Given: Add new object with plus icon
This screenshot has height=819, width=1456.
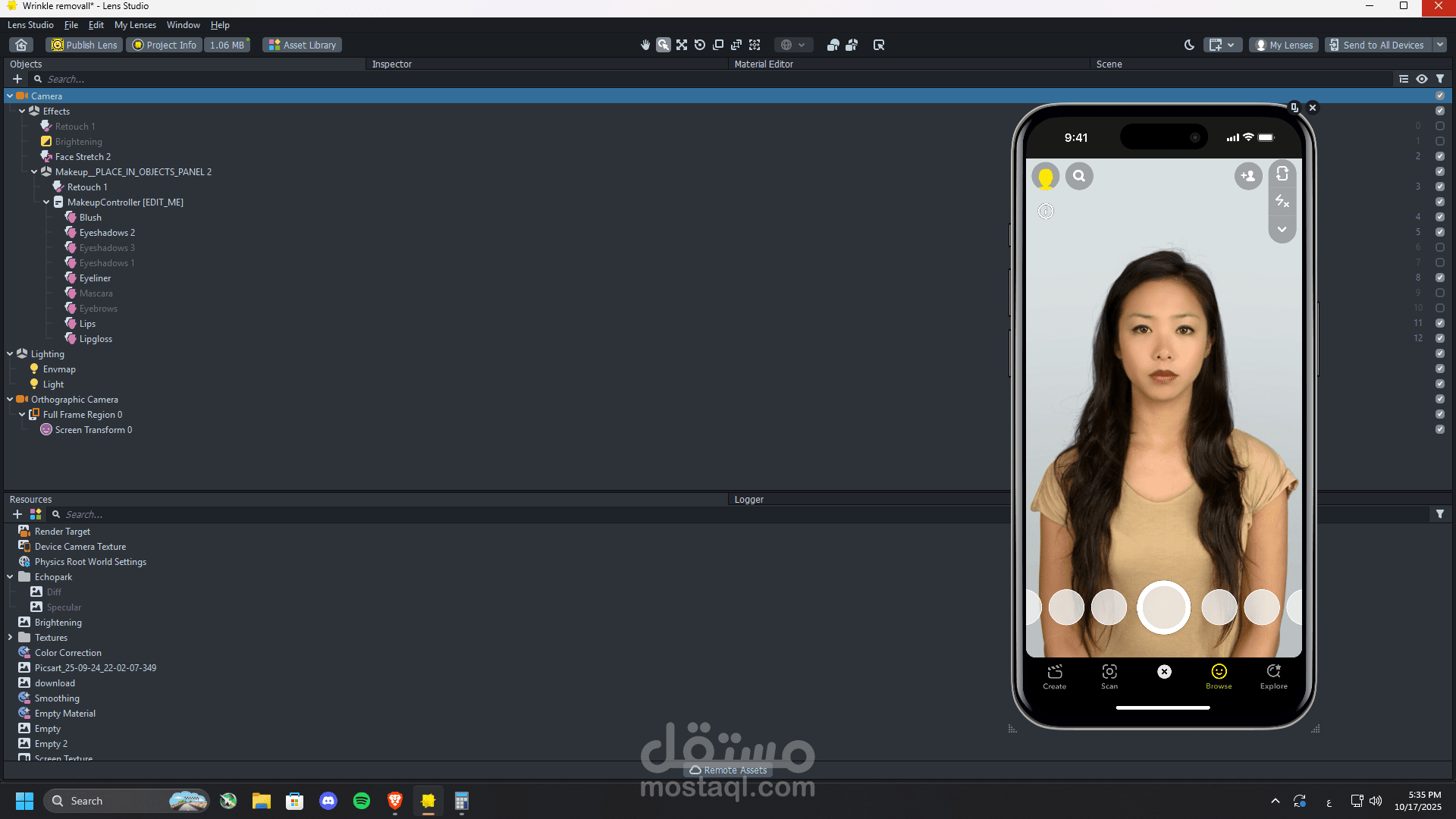Looking at the screenshot, I should pyautogui.click(x=17, y=79).
